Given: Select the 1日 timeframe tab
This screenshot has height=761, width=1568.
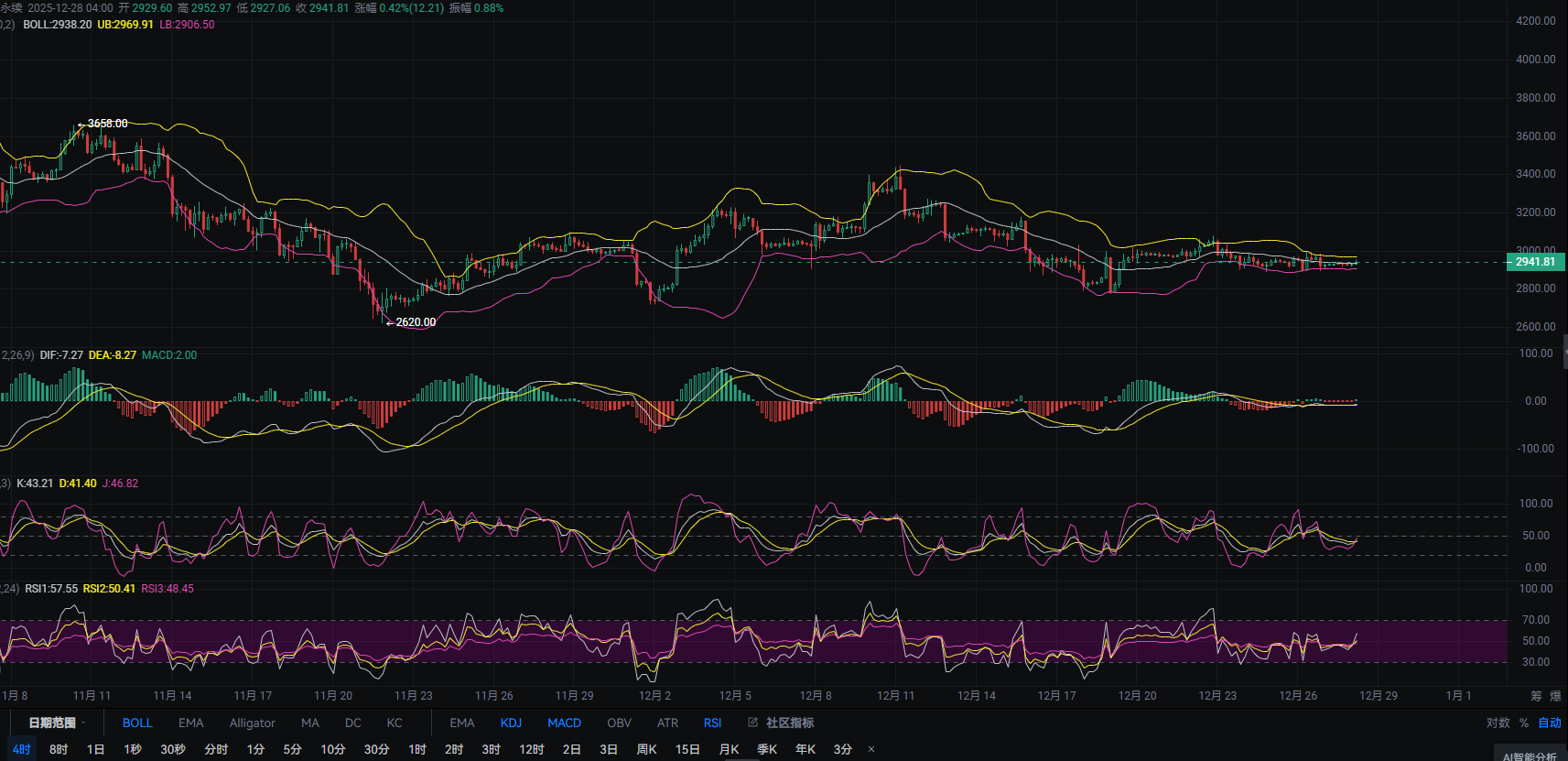Looking at the screenshot, I should (x=95, y=749).
